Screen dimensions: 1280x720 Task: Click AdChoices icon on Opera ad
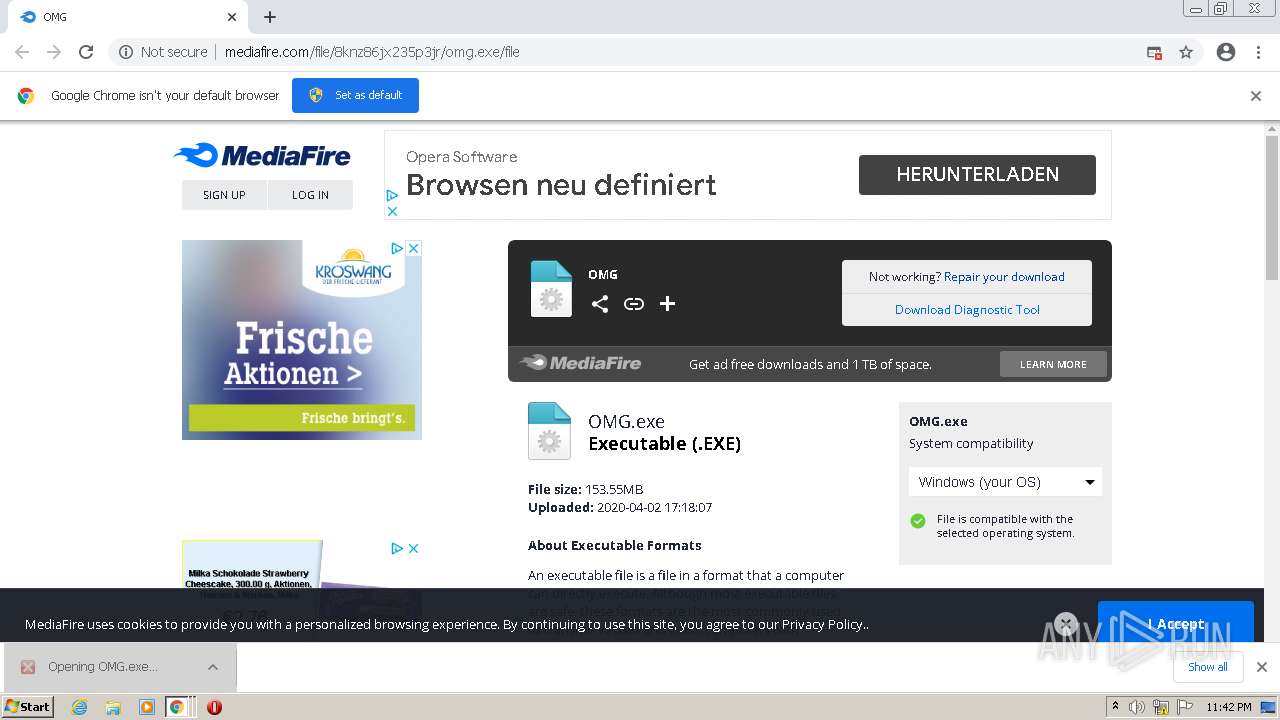pos(392,195)
